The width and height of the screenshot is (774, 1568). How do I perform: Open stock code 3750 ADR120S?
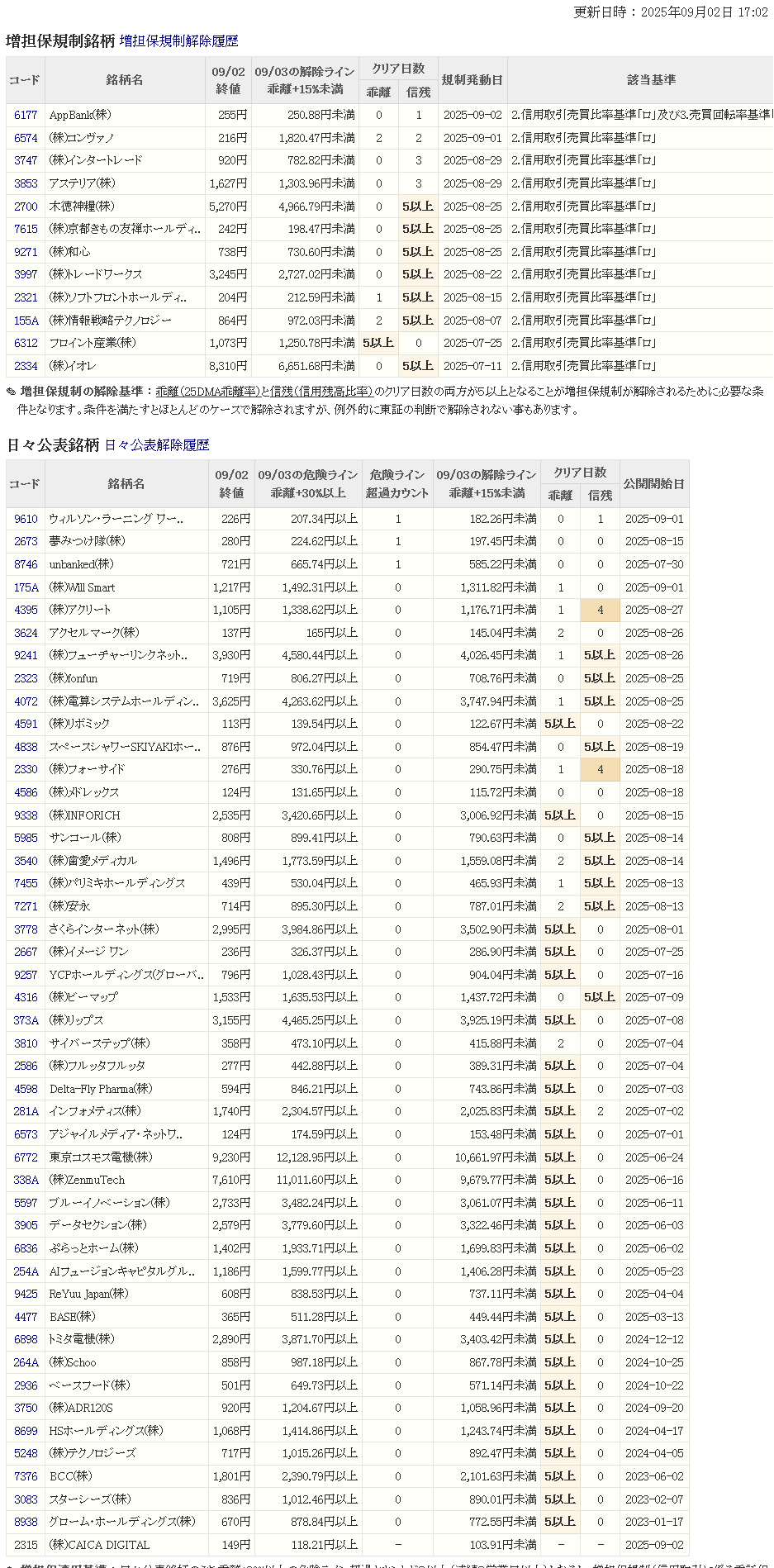pos(26,1408)
